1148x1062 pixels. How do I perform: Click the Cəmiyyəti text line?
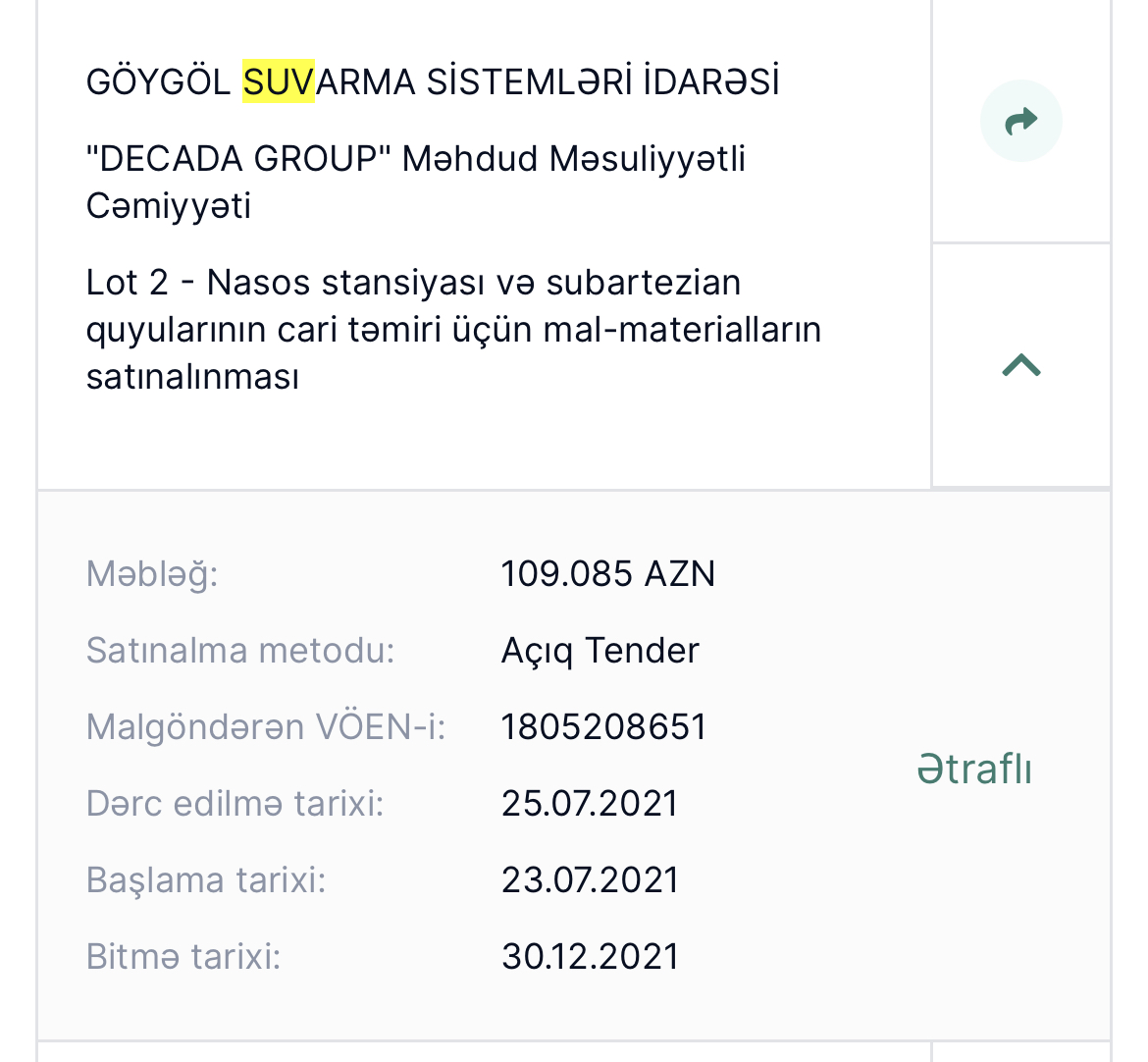pyautogui.click(x=169, y=206)
